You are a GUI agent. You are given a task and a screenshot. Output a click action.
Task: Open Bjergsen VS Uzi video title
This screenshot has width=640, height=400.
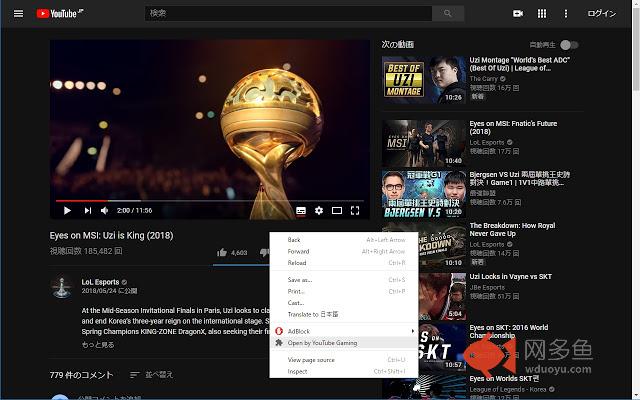tap(519, 178)
